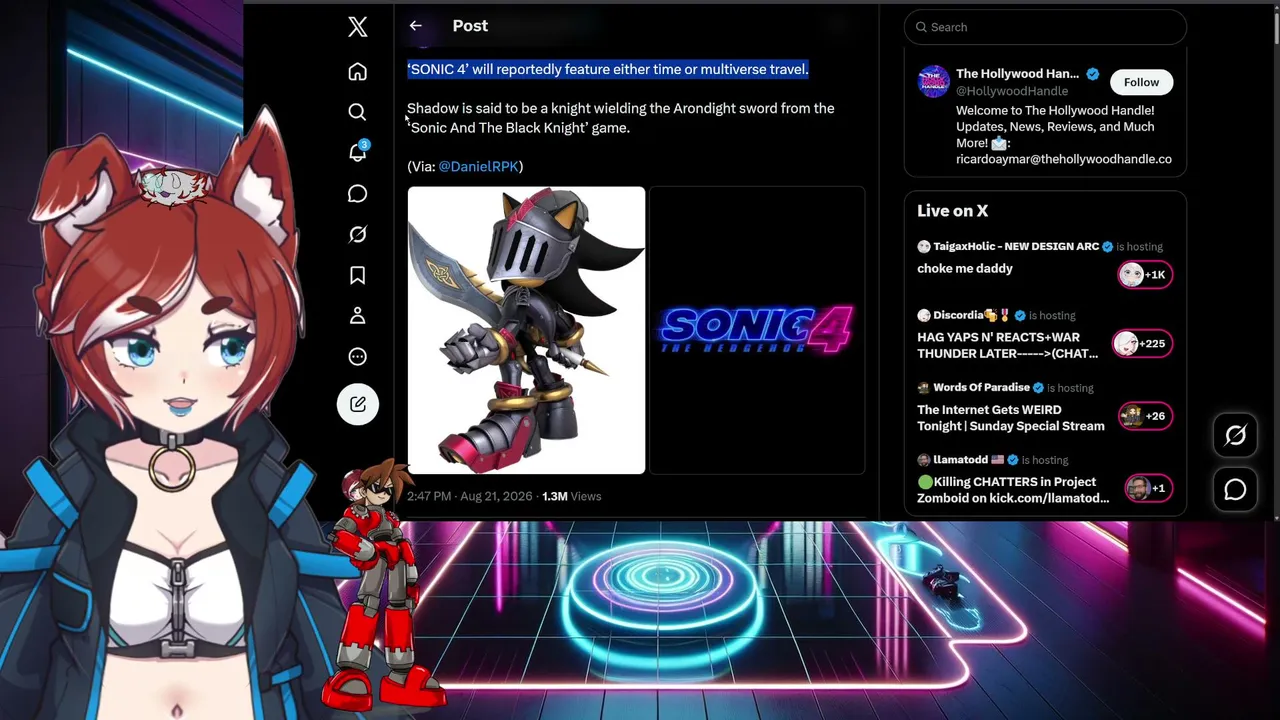This screenshot has width=1280, height=720.
Task: Click llamatodd's small host avatar
Action: (923, 460)
